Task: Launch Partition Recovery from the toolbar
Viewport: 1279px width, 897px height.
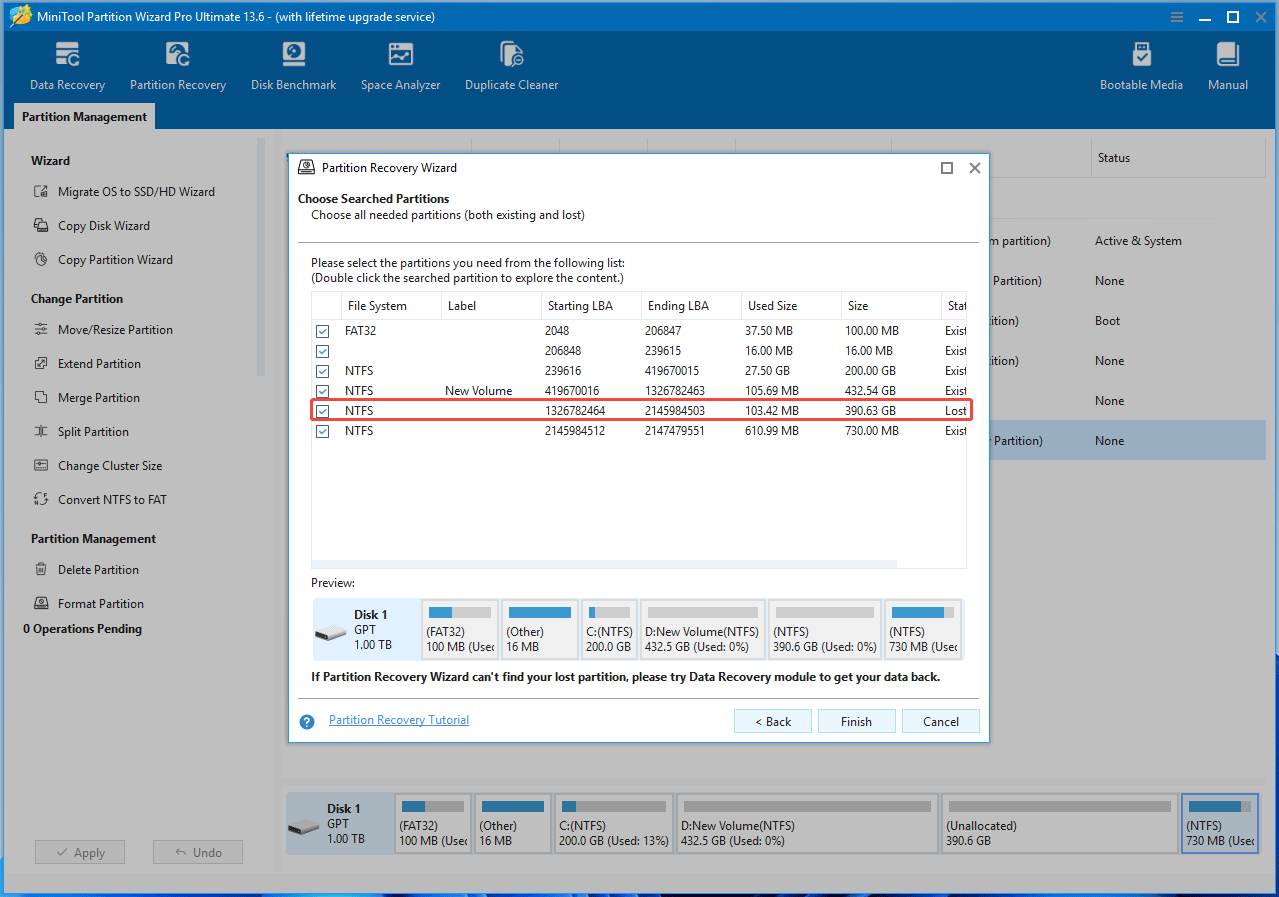Action: click(x=178, y=67)
